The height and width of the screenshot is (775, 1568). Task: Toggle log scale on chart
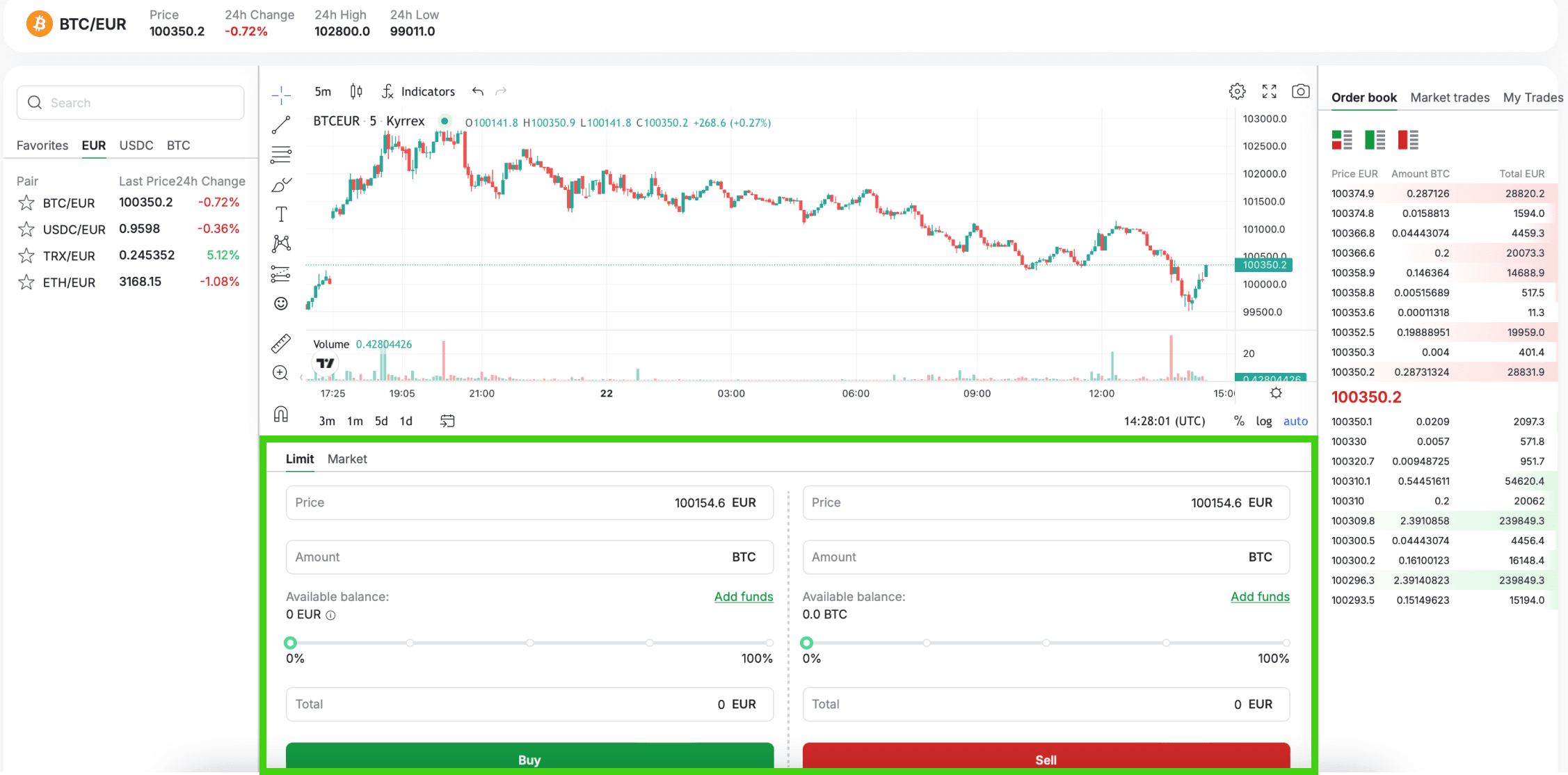pos(1264,421)
